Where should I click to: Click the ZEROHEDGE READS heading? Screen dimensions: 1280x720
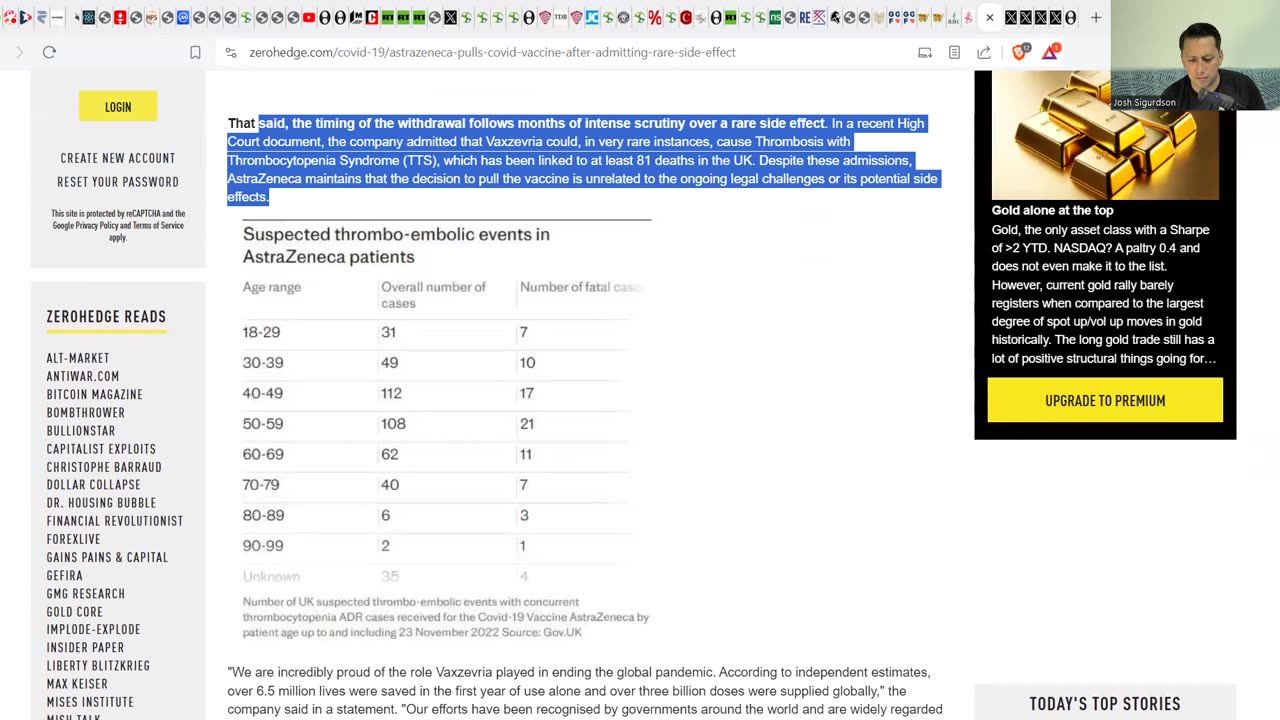[x=106, y=317]
